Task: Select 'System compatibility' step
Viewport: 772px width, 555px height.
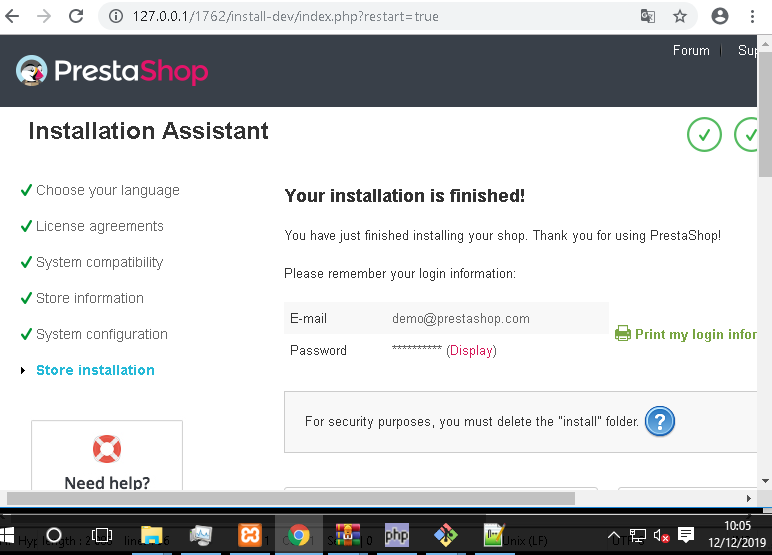Action: (x=99, y=262)
